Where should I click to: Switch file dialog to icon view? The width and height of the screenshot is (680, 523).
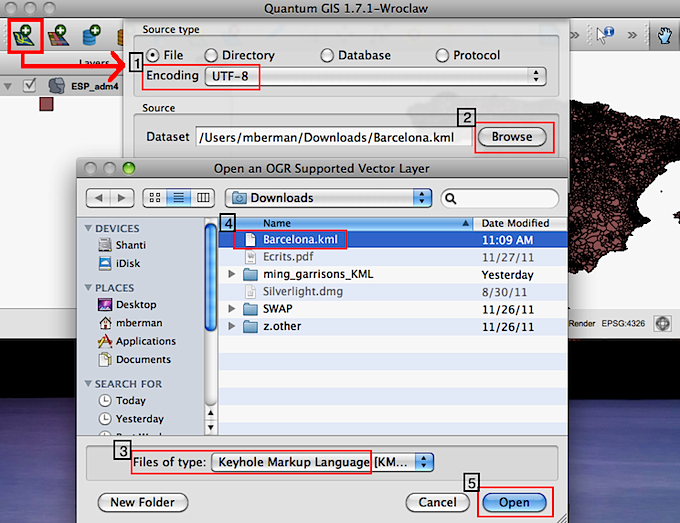coord(155,198)
